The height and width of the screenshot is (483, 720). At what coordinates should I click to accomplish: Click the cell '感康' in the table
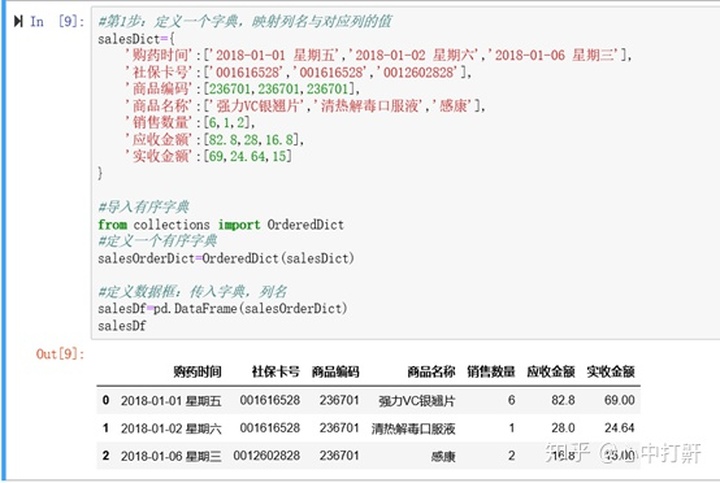[x=443, y=456]
